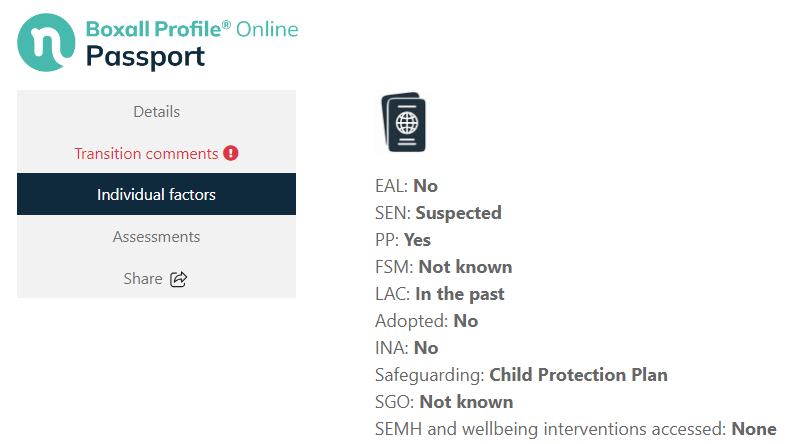Click the EAL: No entry
Image resolution: width=793 pixels, height=444 pixels.
(x=406, y=186)
